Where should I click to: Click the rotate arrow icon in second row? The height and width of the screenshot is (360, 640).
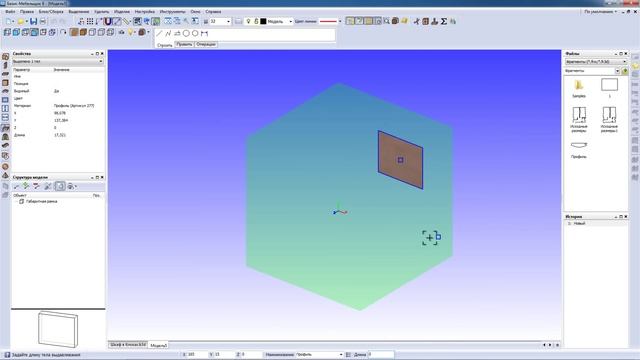pos(63,32)
